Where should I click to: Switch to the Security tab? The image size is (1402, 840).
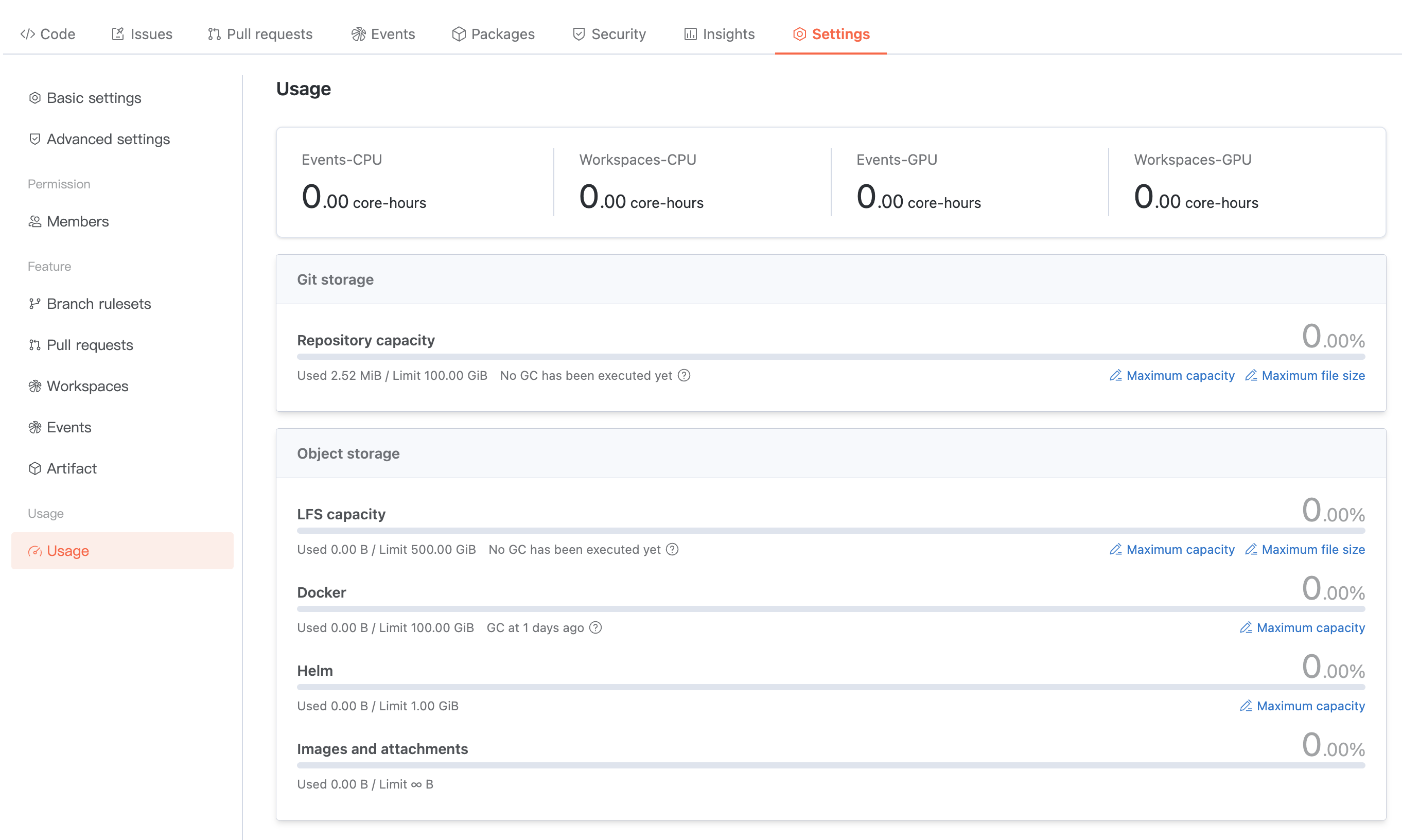click(609, 34)
